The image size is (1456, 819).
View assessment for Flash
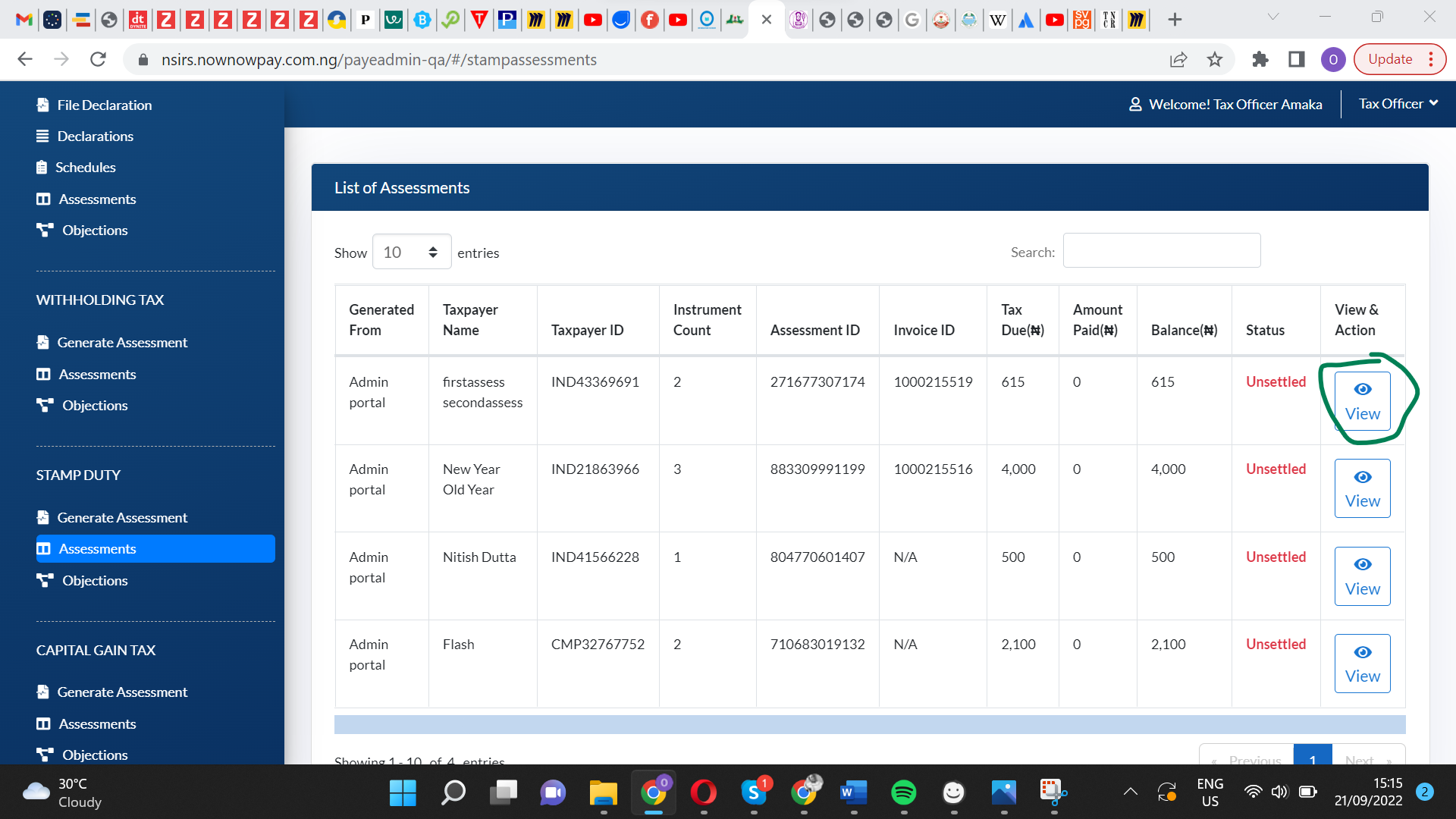[x=1362, y=664]
